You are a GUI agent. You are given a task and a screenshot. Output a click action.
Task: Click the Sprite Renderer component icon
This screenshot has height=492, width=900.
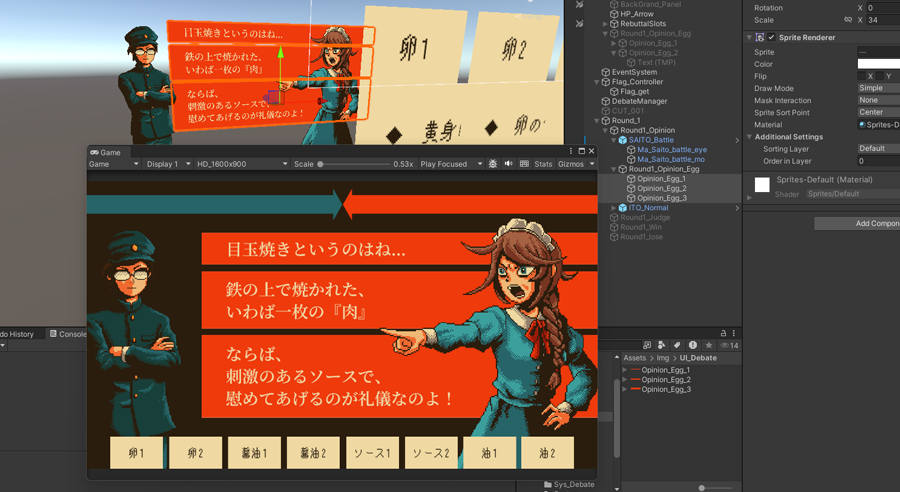click(760, 37)
